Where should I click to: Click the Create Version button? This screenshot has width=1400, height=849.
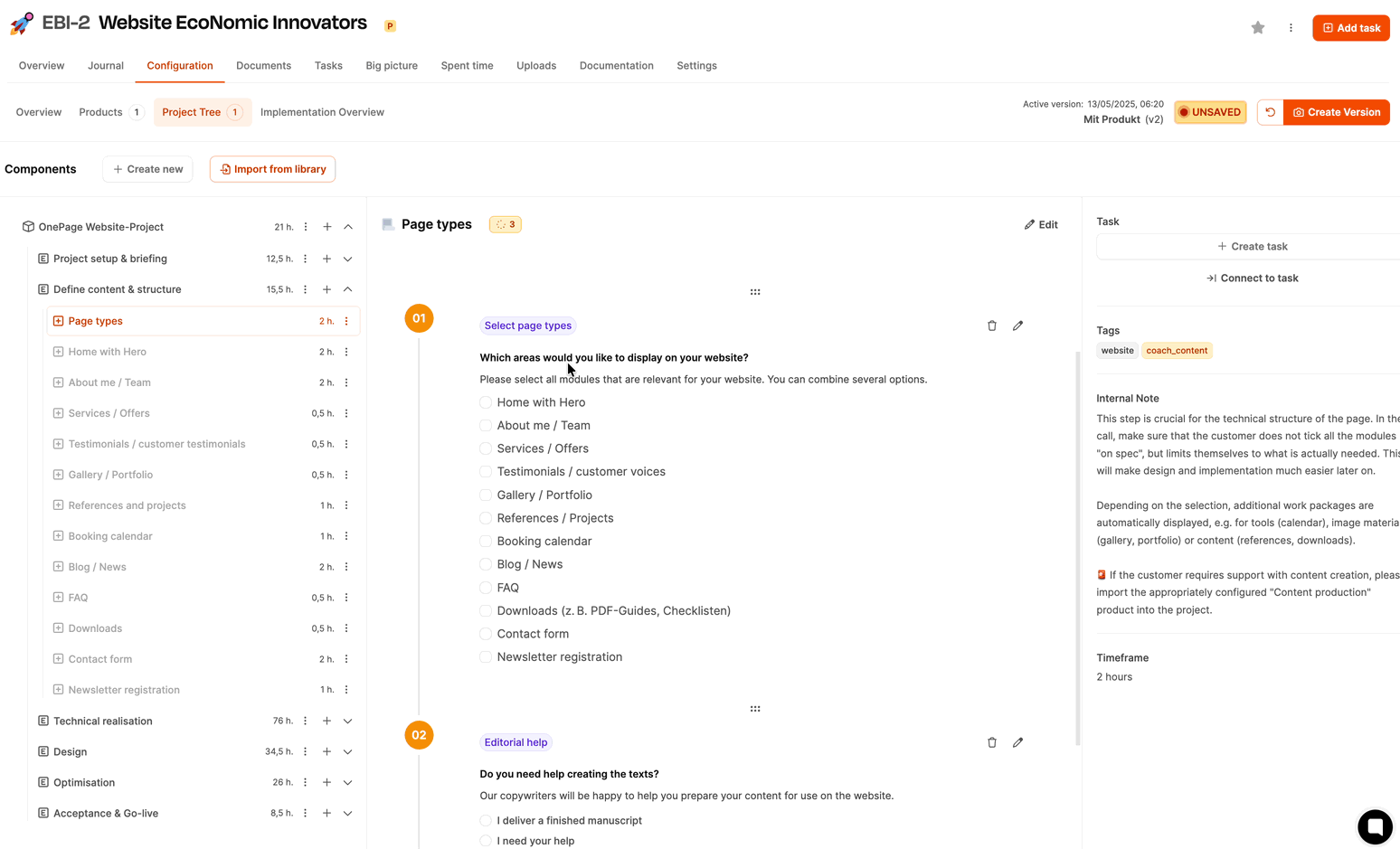[1336, 112]
